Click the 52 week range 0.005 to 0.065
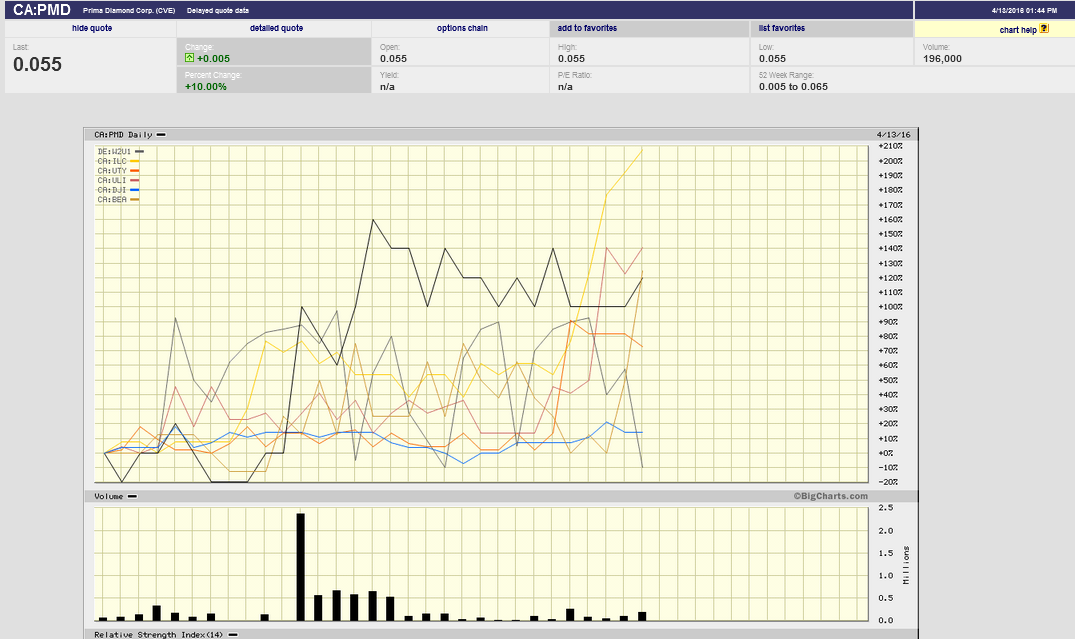 click(x=793, y=87)
